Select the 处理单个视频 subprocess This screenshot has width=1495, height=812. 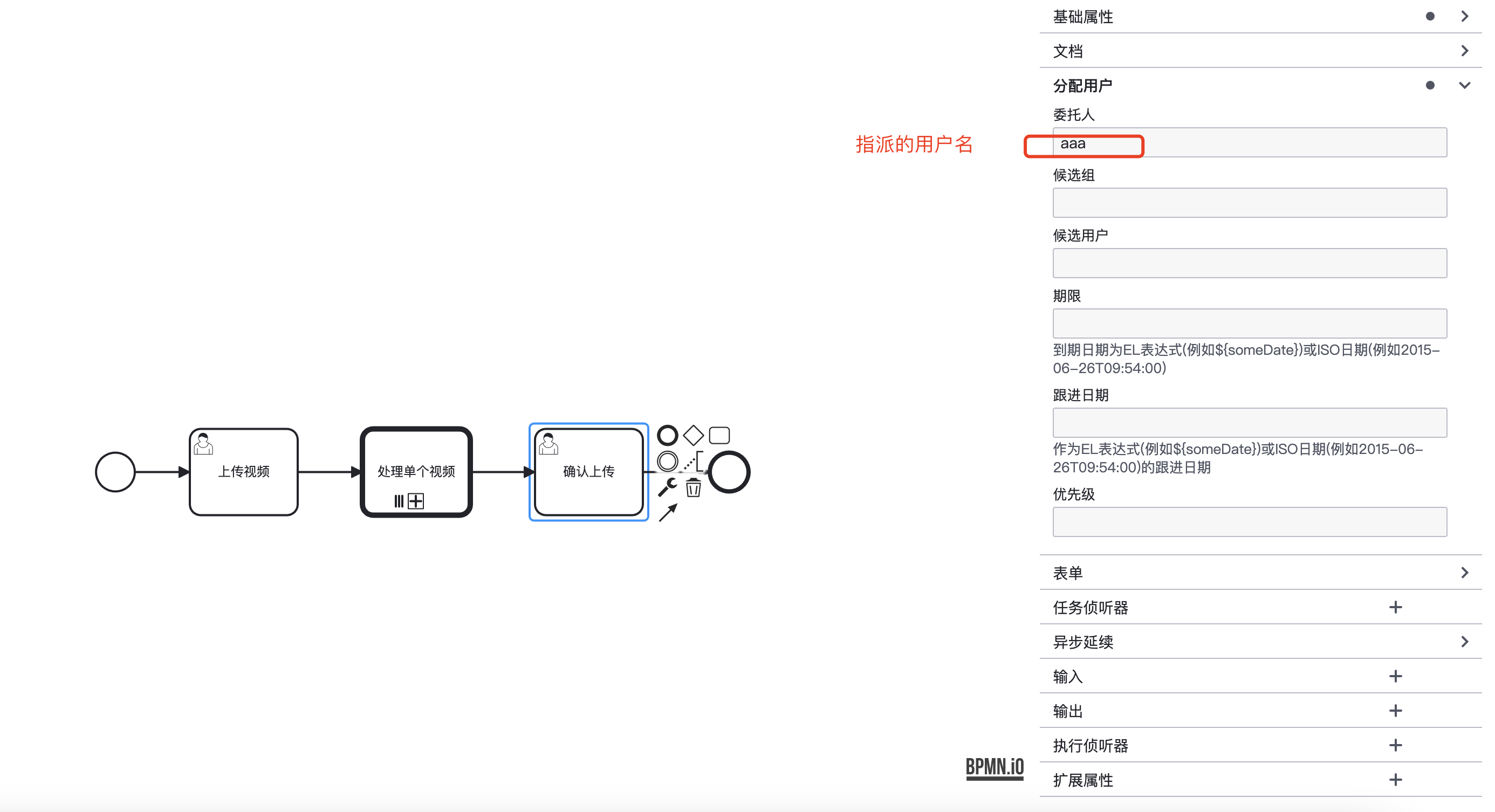(415, 472)
